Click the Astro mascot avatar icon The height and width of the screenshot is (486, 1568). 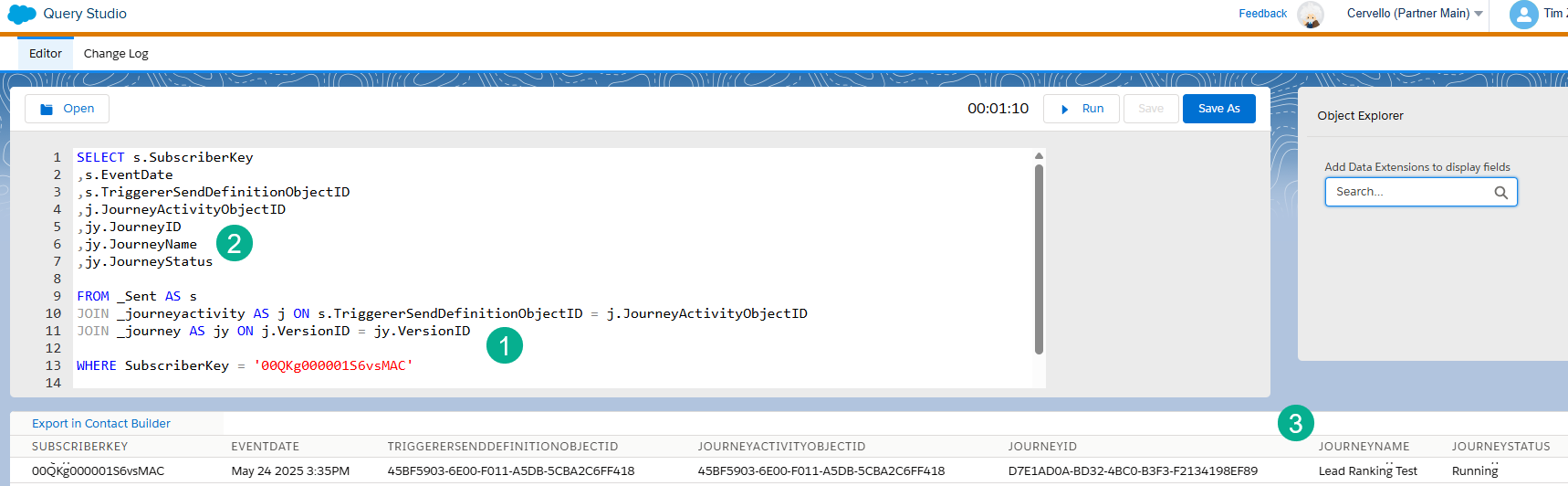1311,15
